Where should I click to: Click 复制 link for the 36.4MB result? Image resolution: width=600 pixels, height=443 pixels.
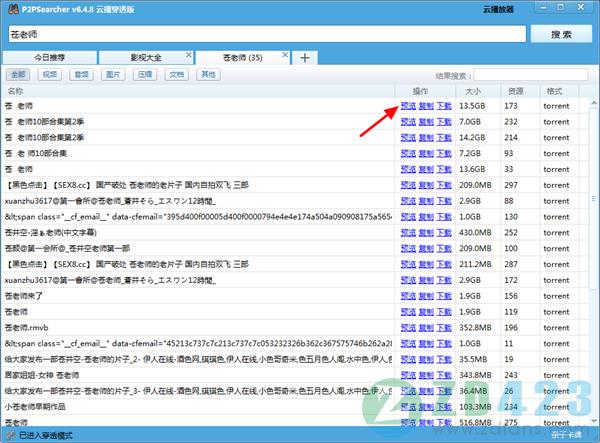click(x=426, y=391)
